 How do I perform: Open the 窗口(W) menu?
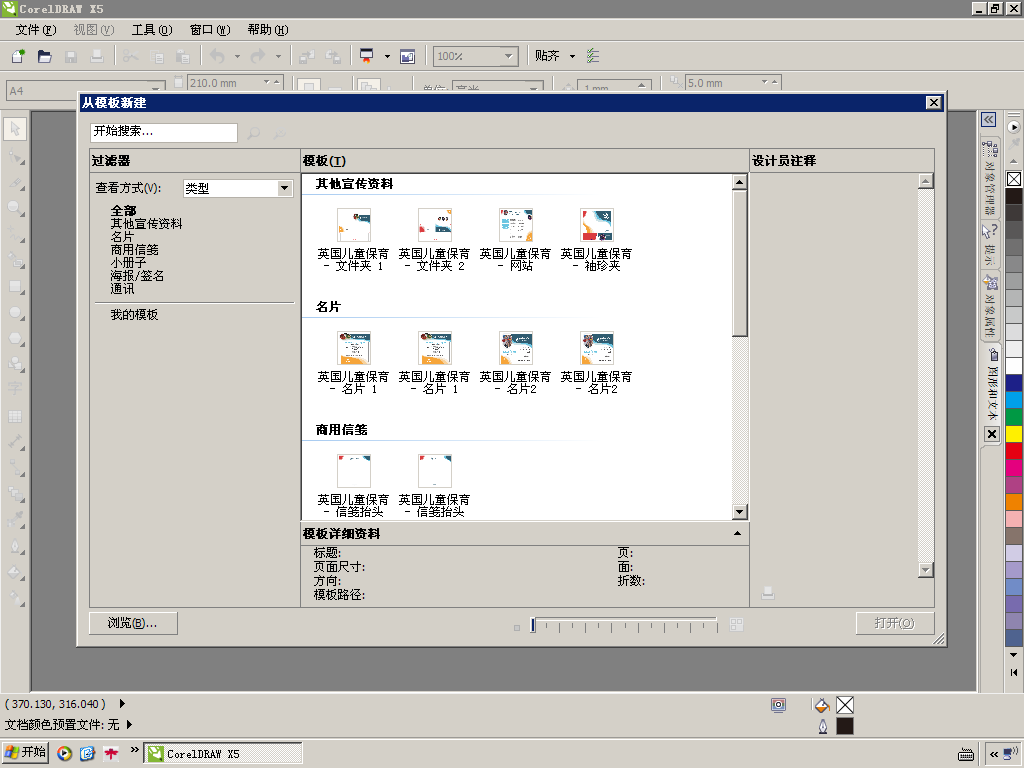click(x=210, y=30)
